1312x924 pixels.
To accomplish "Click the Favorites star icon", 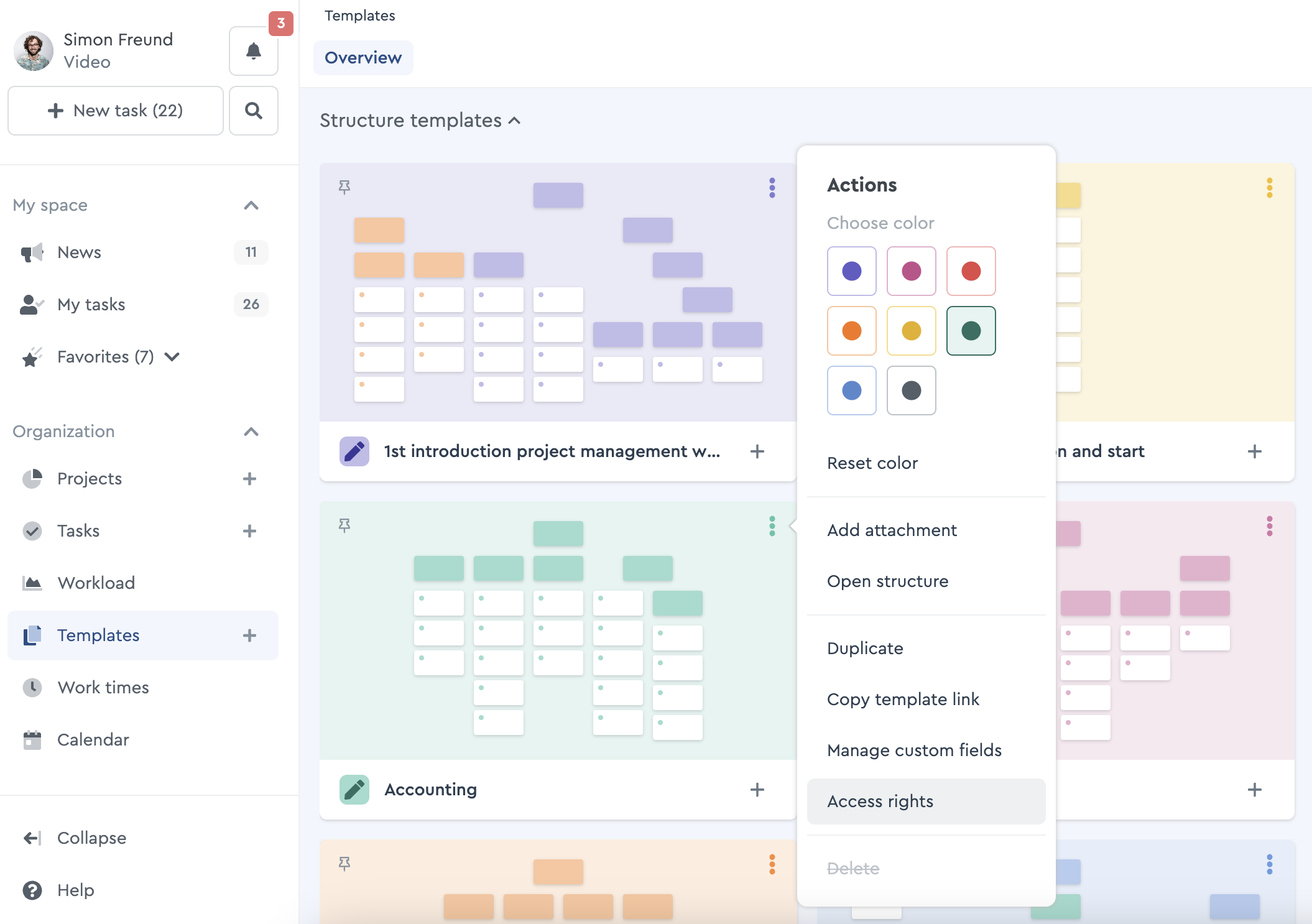I will [32, 357].
